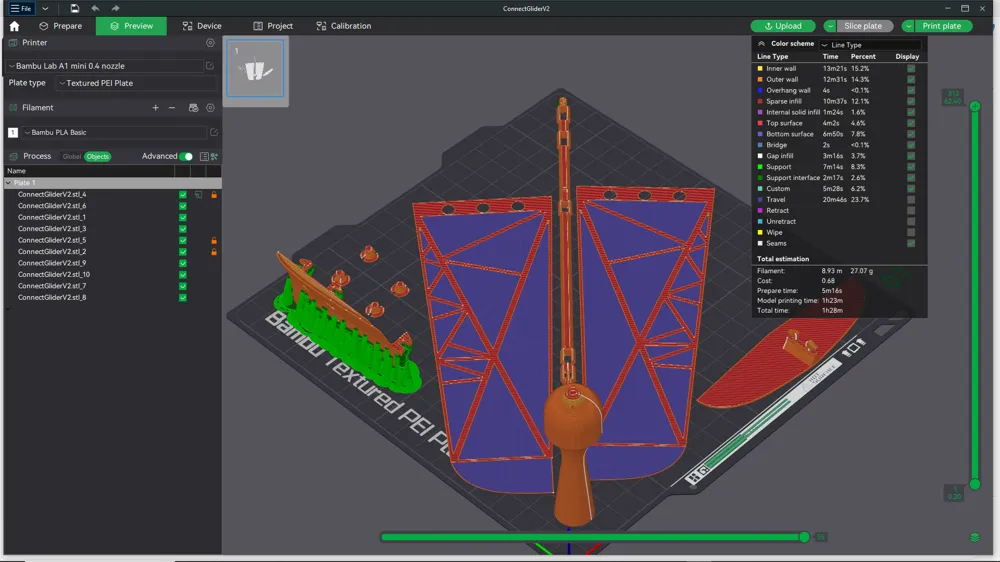The width and height of the screenshot is (1000, 562).
Task: Click the compare presets icon beside Advanced
Action: (214, 156)
